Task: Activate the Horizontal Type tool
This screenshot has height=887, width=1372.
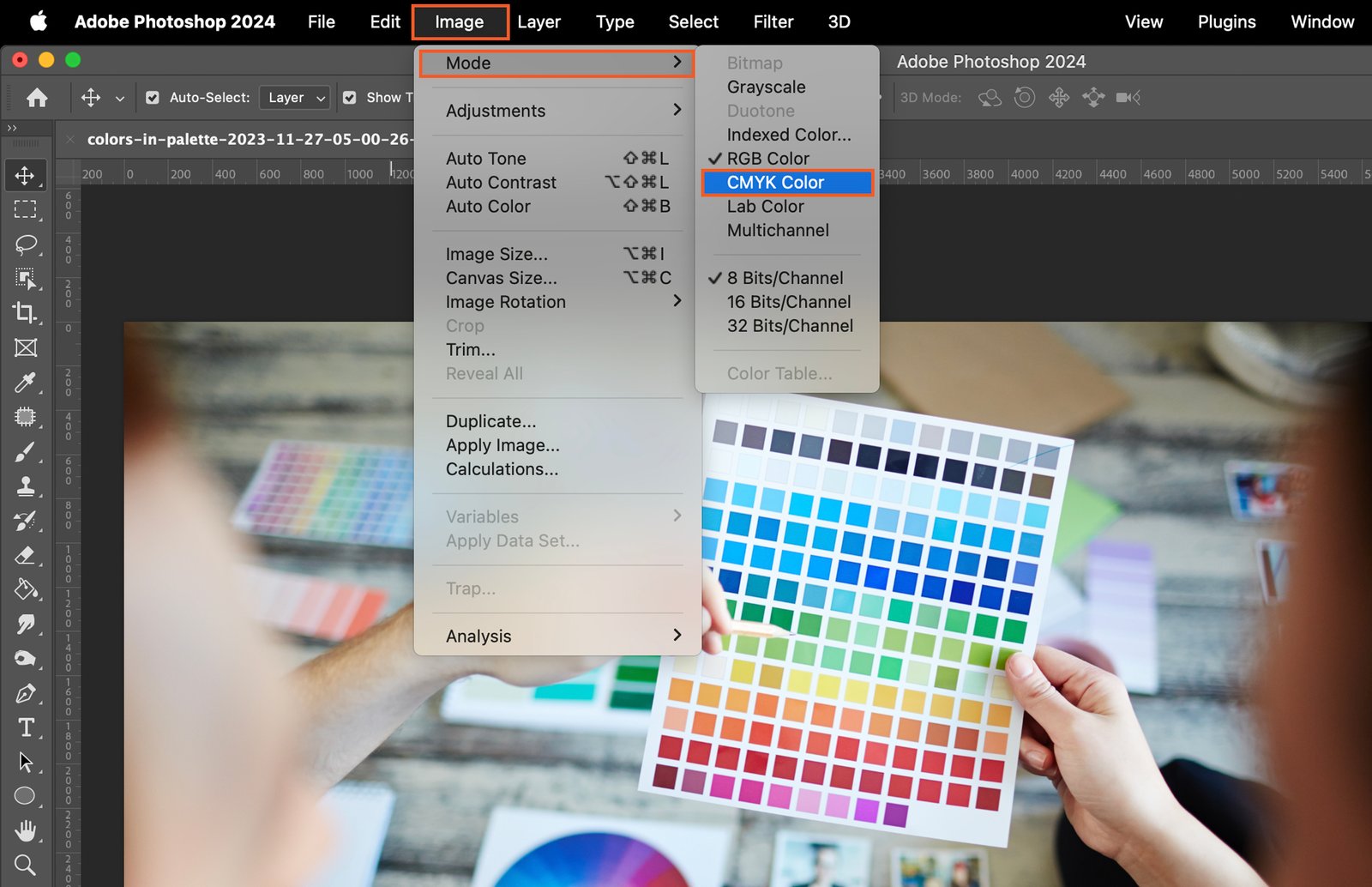Action: tap(26, 727)
